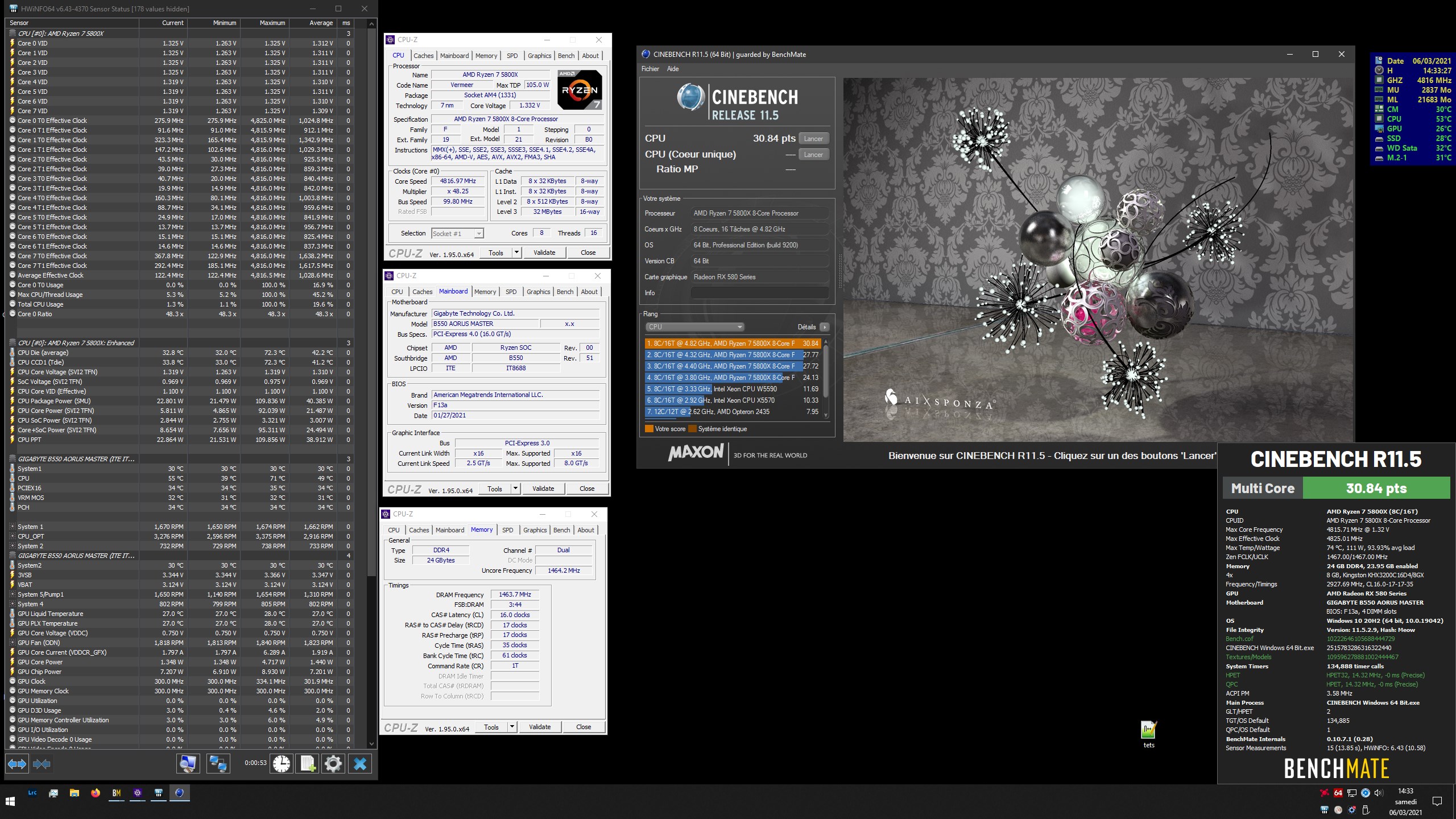Select the 'Maximum' column header in HWiNFO
Screen dimensions: 1456x819
coord(264,23)
